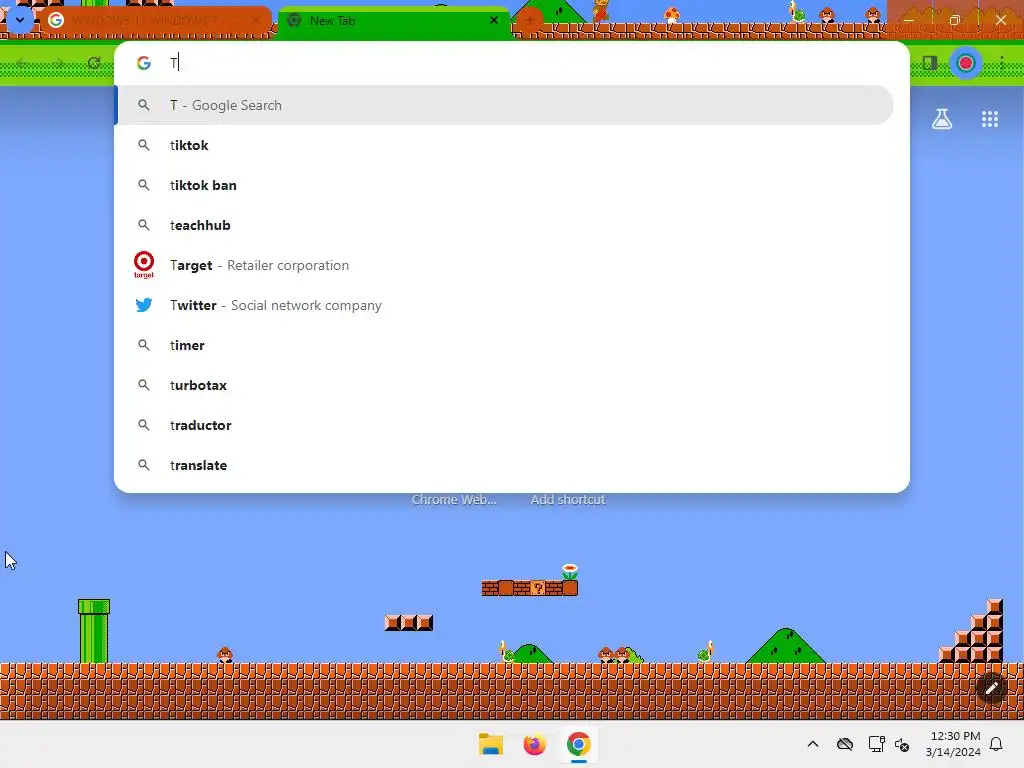Open the clock showing 12:30 PM
Viewport: 1024px width, 768px height.
click(953, 744)
